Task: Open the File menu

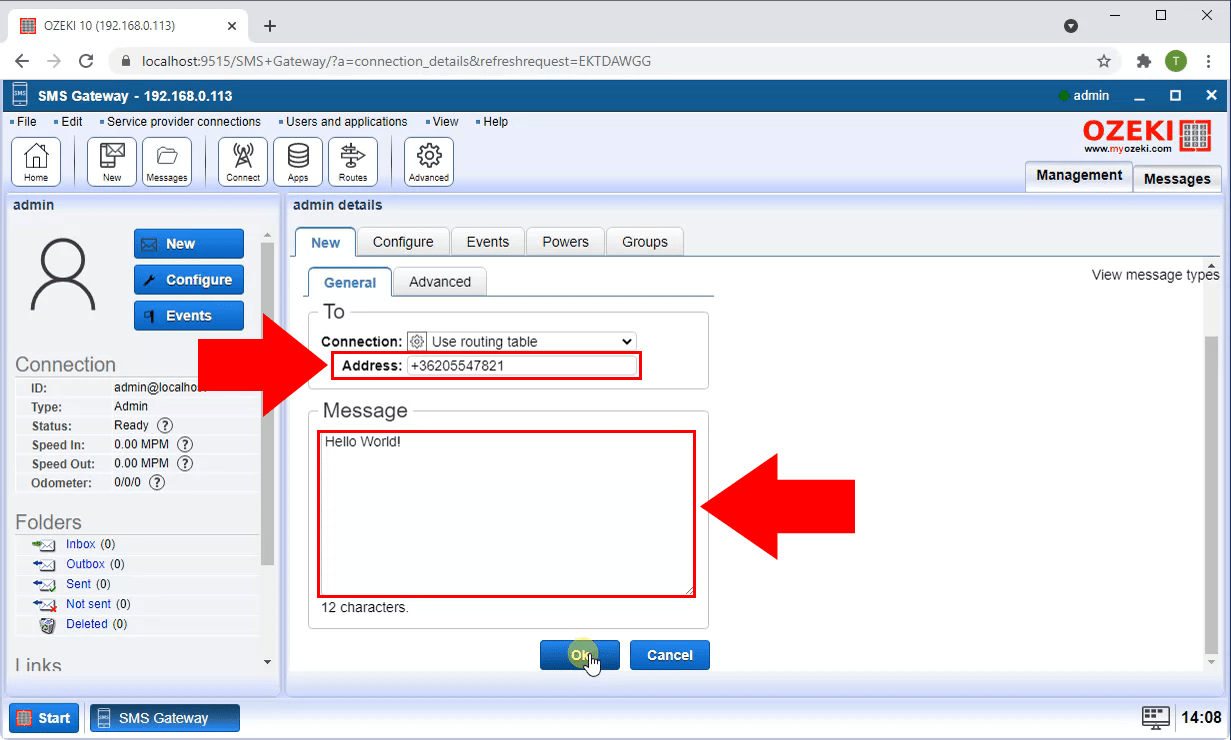Action: (26, 122)
